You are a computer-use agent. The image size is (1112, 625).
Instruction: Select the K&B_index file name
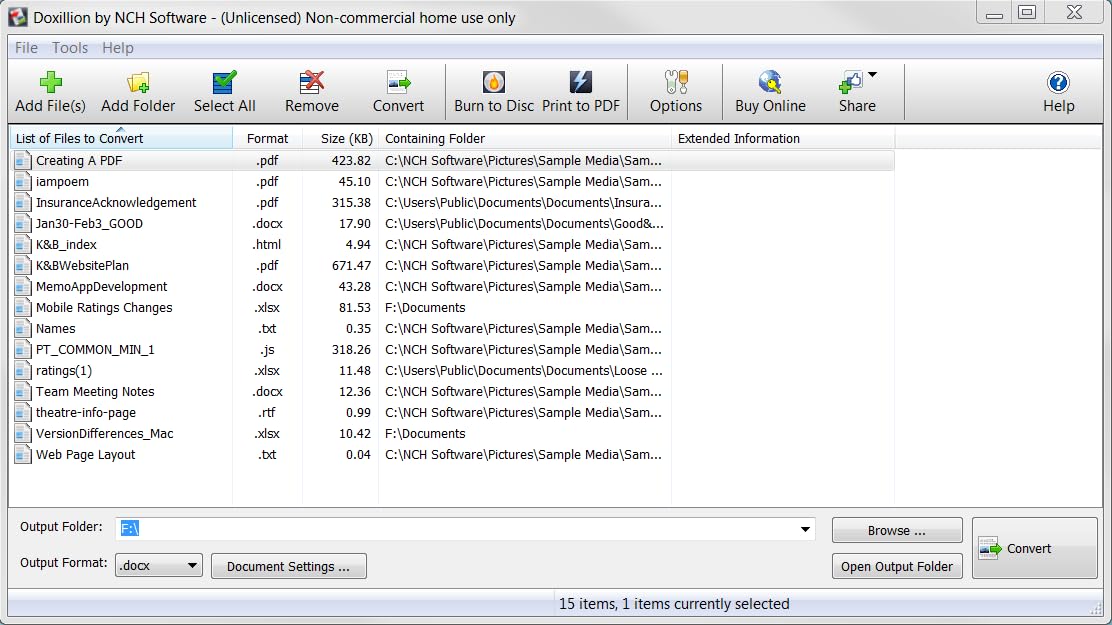(66, 245)
